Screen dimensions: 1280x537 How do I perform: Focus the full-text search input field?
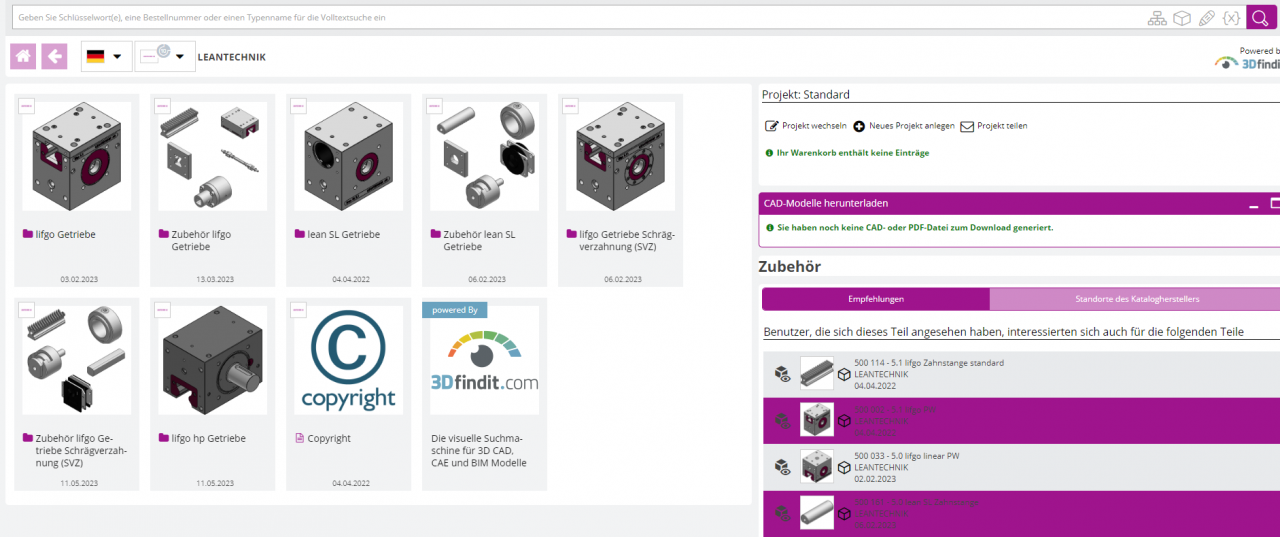[570, 17]
